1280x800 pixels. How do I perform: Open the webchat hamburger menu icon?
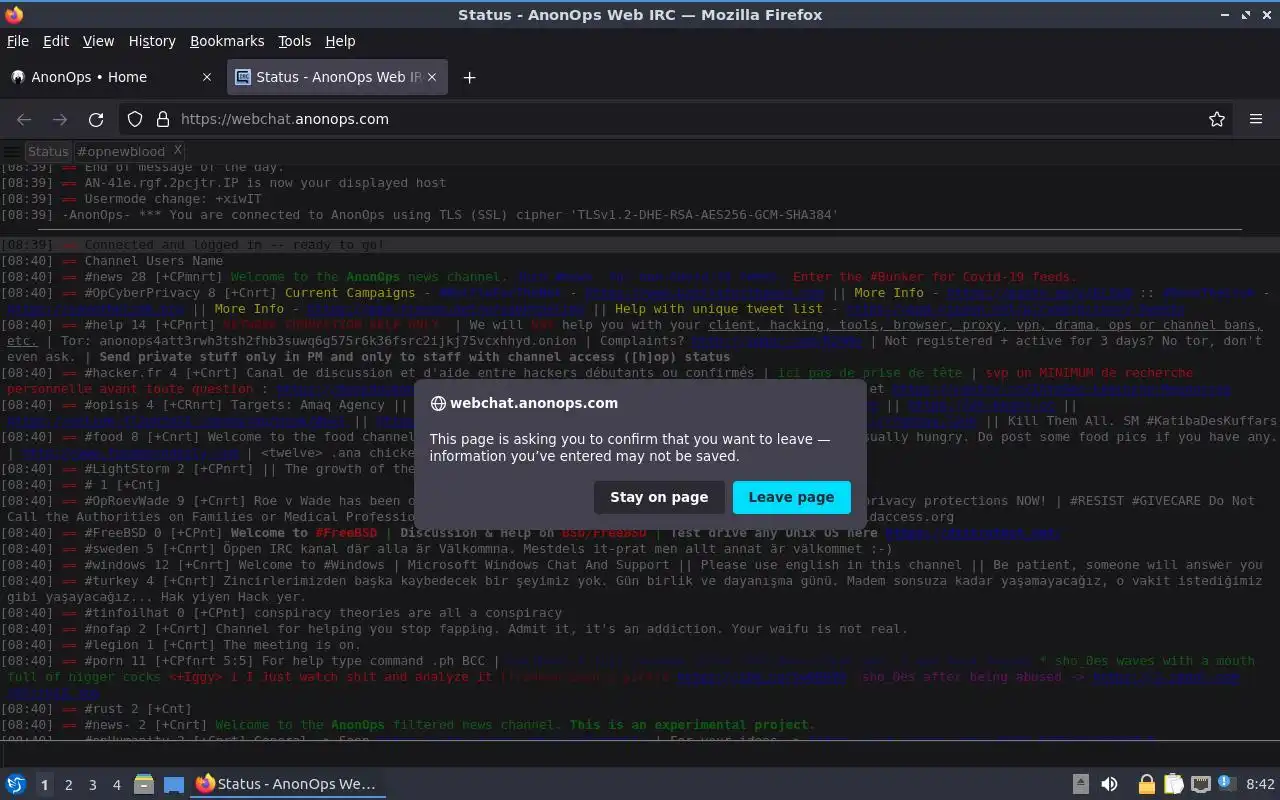tap(12, 152)
